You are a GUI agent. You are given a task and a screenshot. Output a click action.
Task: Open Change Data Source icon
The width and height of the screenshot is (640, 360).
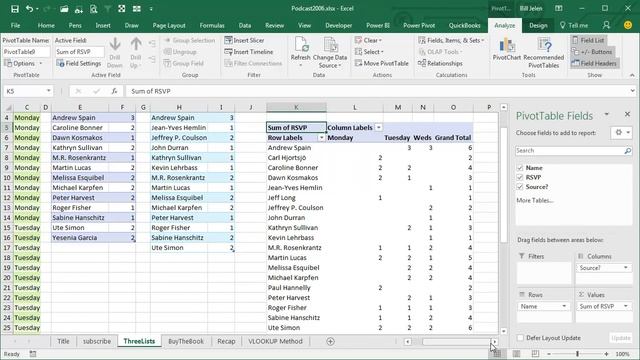point(330,44)
